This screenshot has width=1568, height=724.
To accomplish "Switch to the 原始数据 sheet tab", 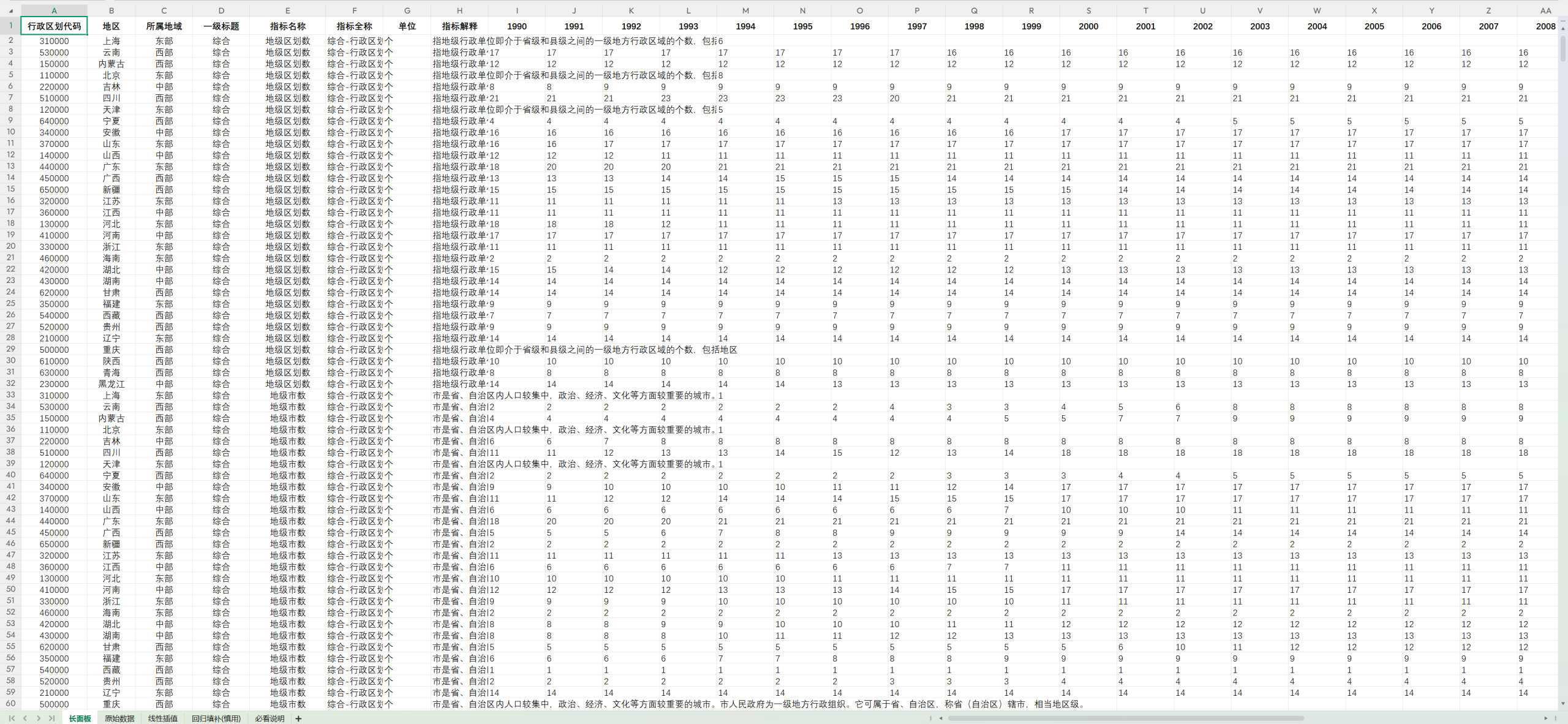I will click(119, 718).
